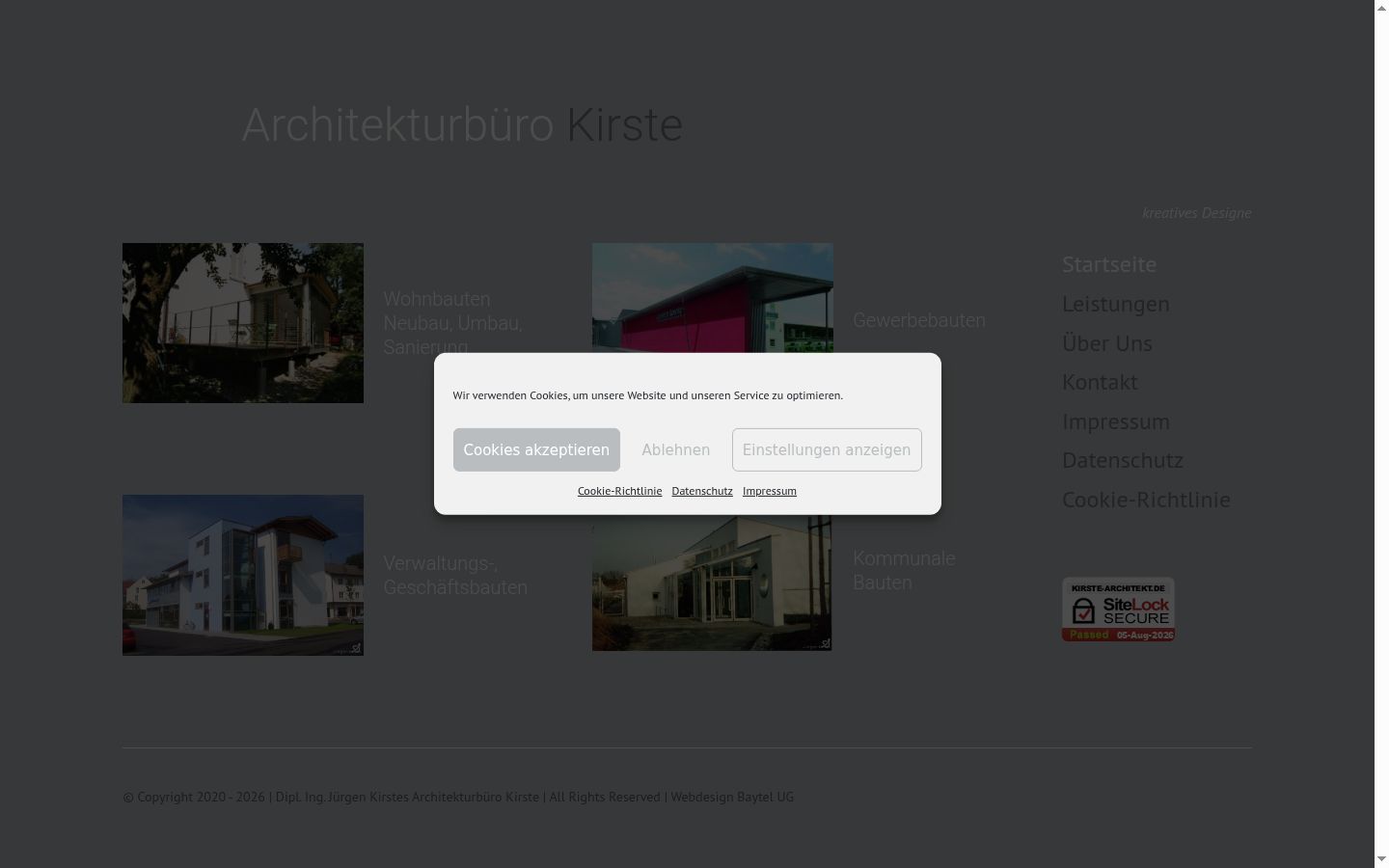Open Impressum link in cookie dialog

(x=770, y=491)
